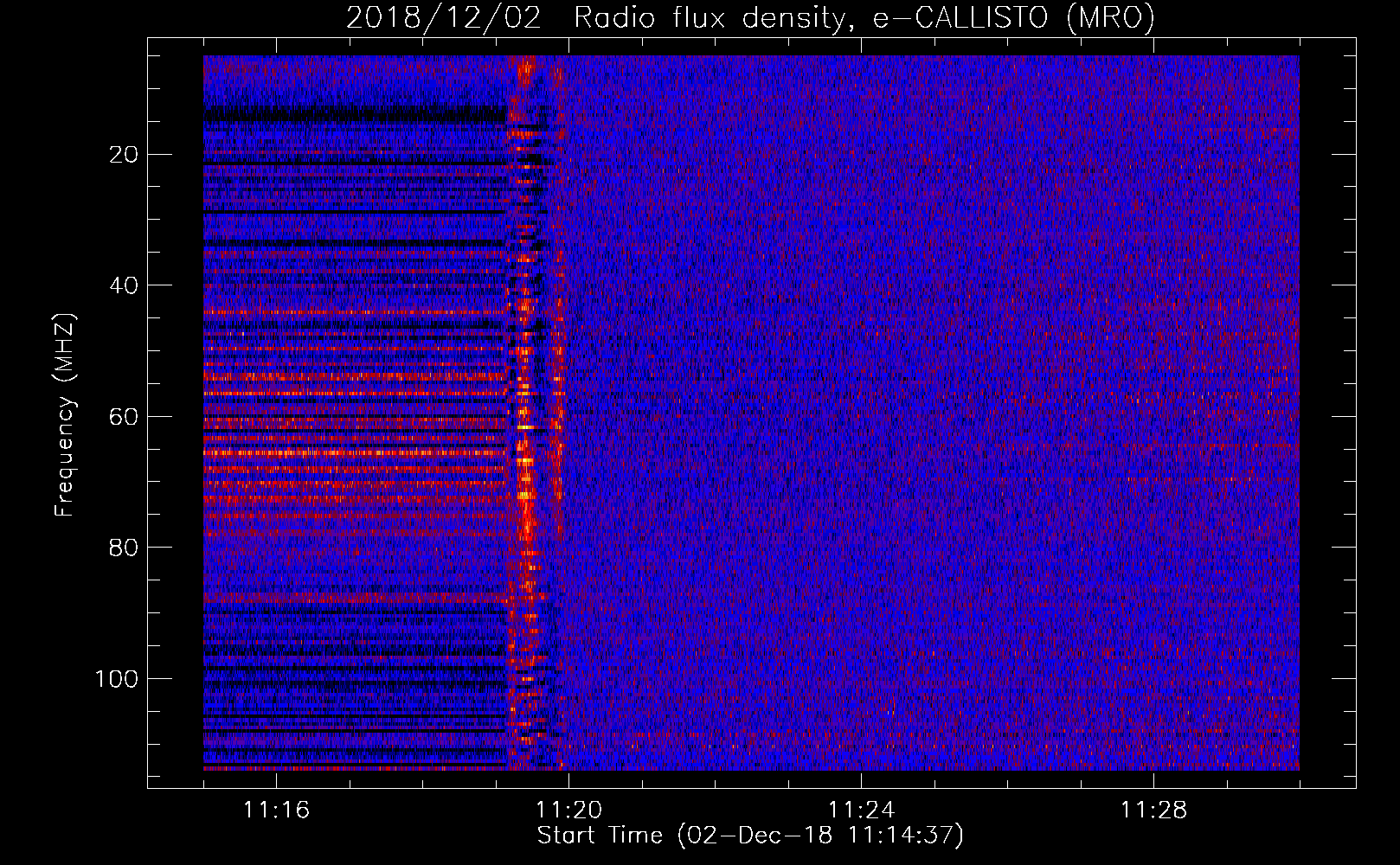Click the bright vertical radio burst near 11:19
The image size is (1400, 865).
click(524, 413)
